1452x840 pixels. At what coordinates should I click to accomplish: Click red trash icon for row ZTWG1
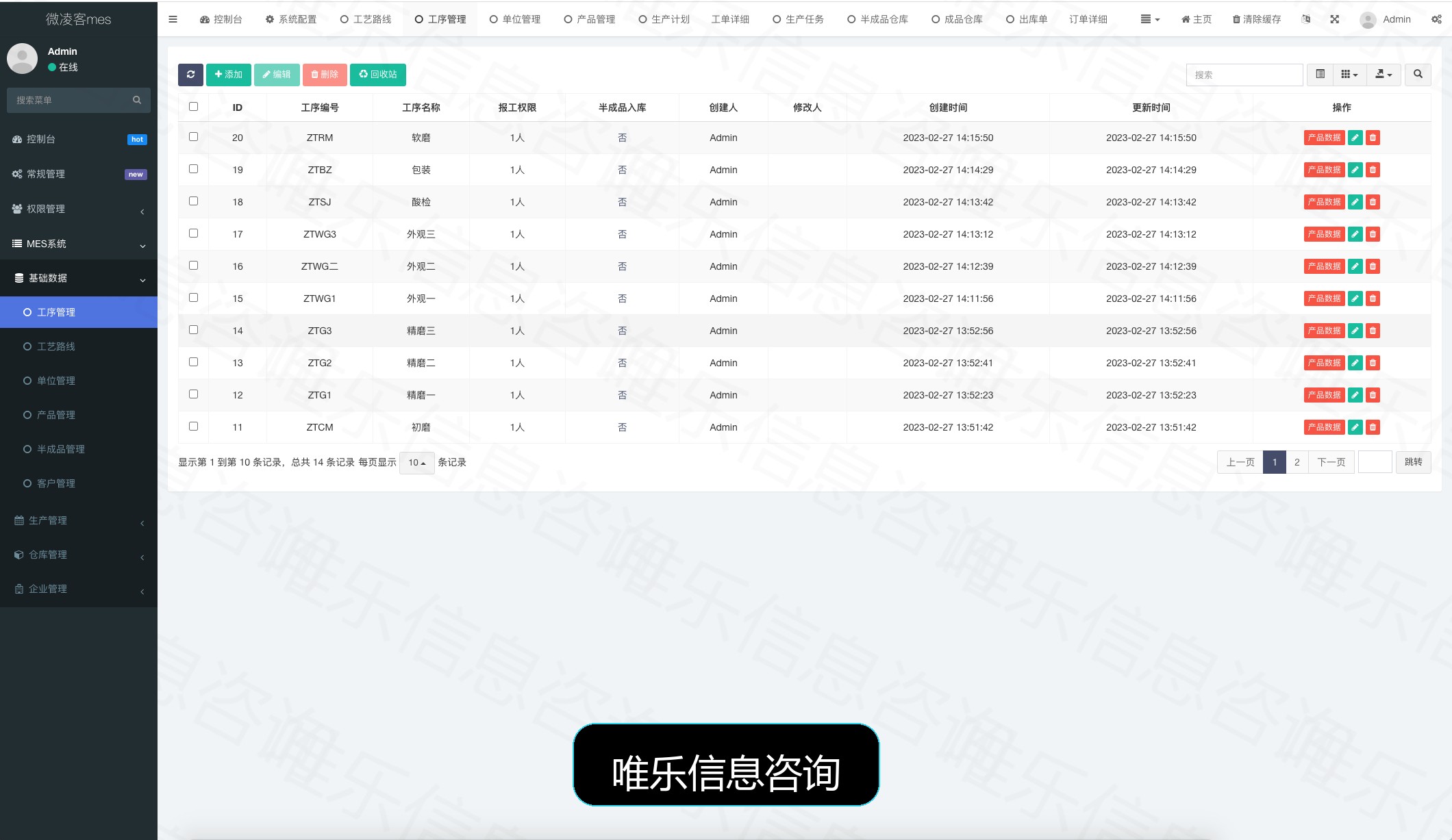point(1373,298)
